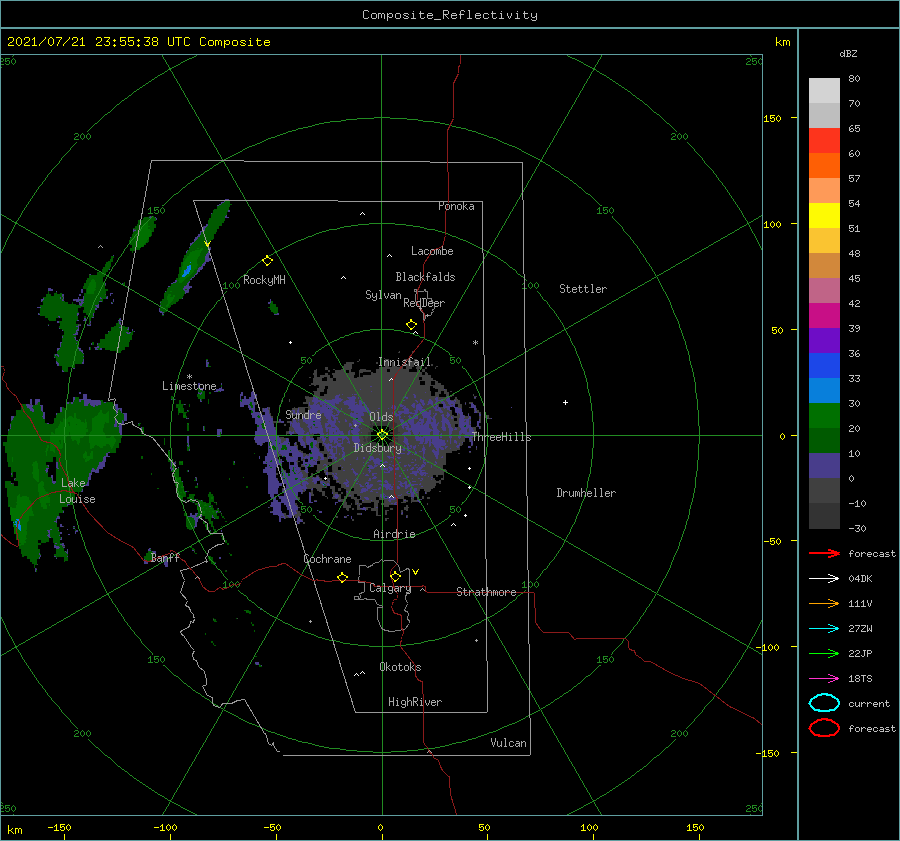900x841 pixels.
Task: Select the cyan 27ZW arrow icon
Action: click(824, 629)
